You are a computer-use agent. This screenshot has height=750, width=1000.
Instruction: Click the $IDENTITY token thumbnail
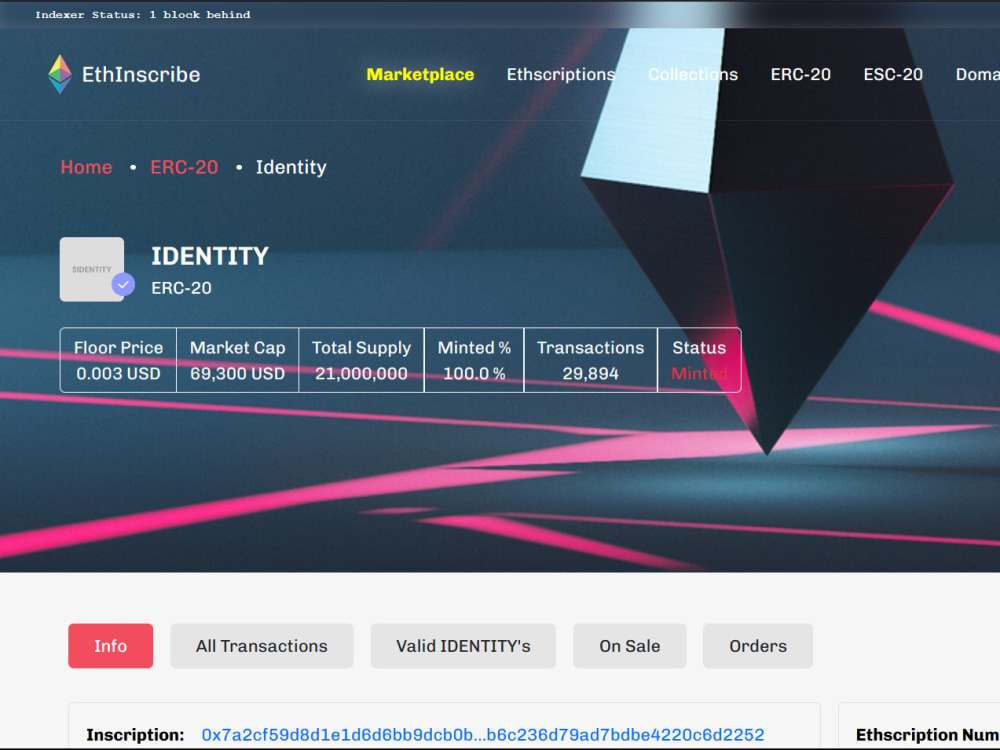click(92, 269)
